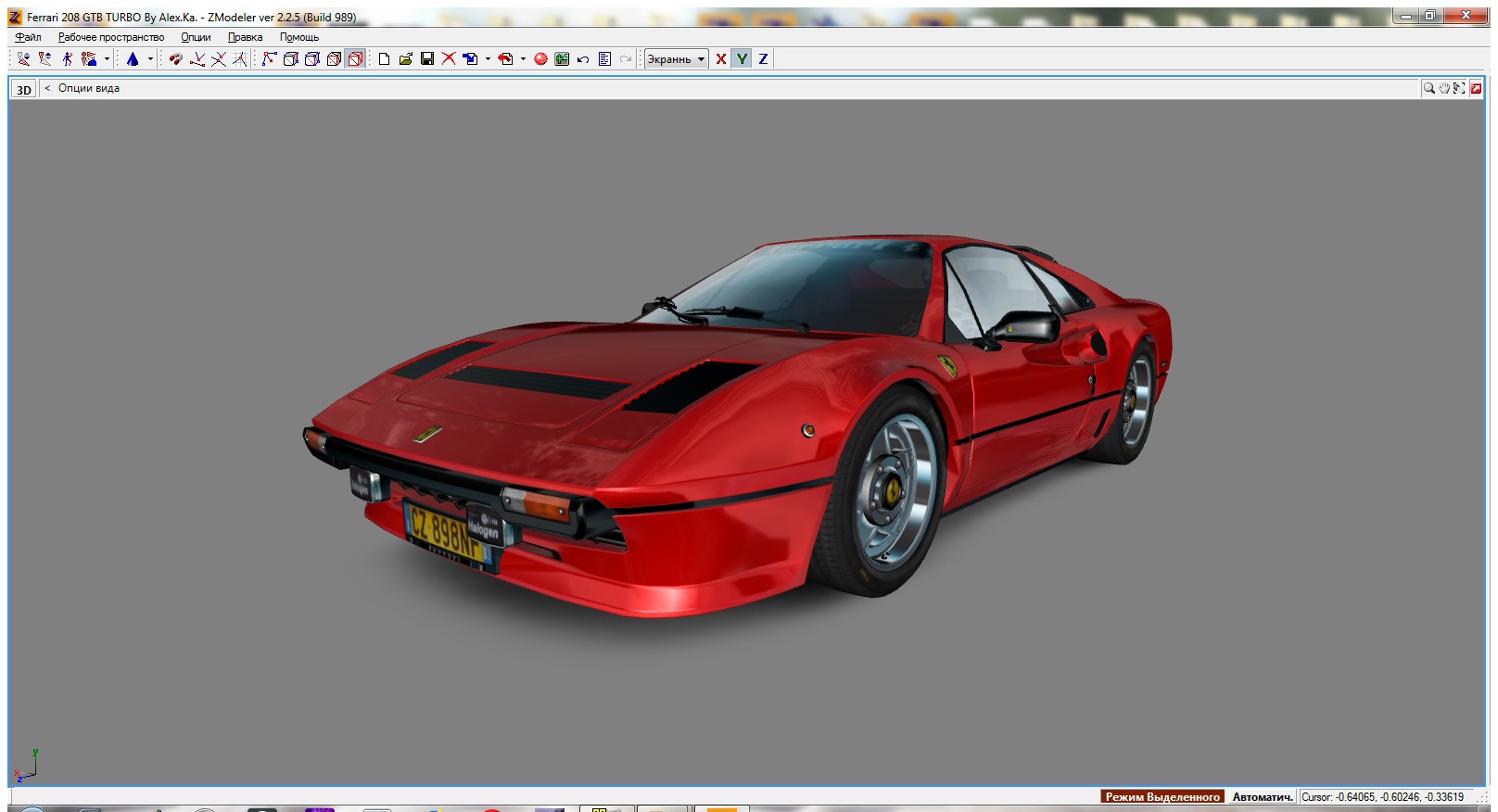
Task: Click the red export icon
Action: tap(505, 58)
